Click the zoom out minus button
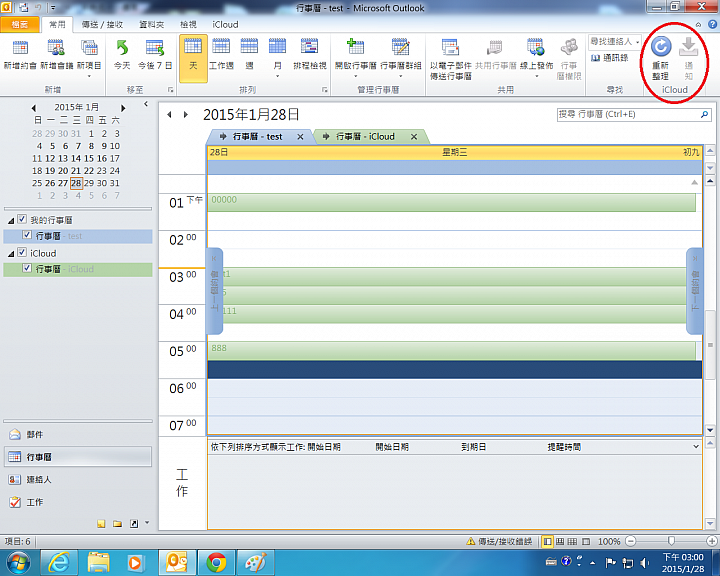720x576 pixels. pos(631,542)
